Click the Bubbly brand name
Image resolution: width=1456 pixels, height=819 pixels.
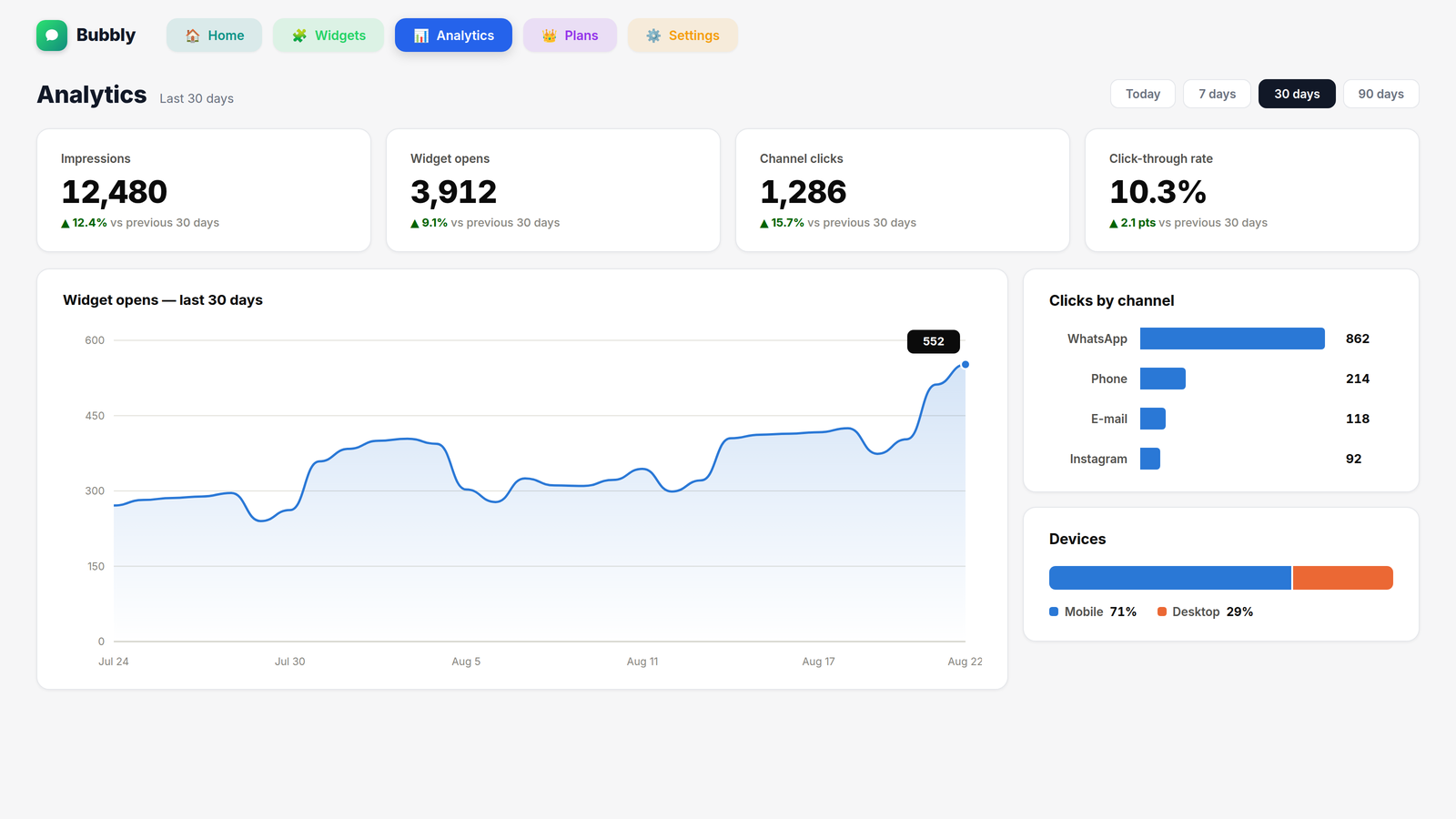(106, 35)
